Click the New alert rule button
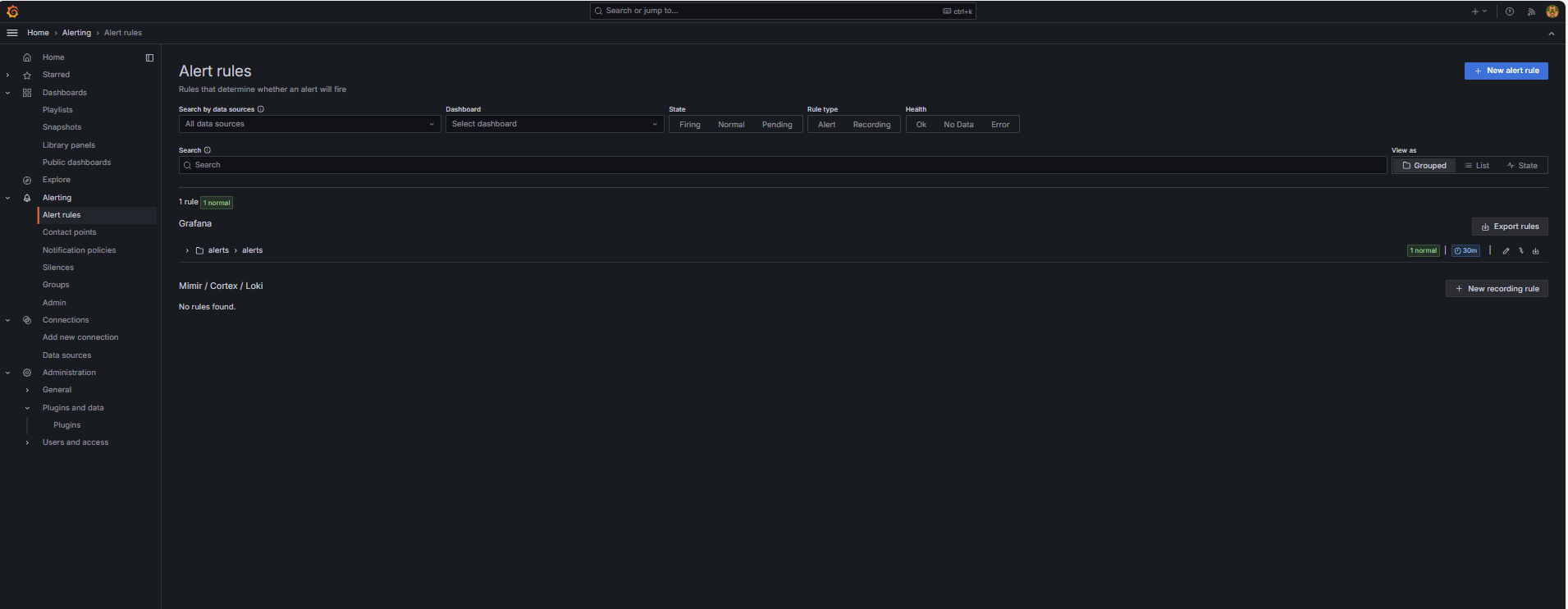The width and height of the screenshot is (1568, 609). [x=1506, y=71]
